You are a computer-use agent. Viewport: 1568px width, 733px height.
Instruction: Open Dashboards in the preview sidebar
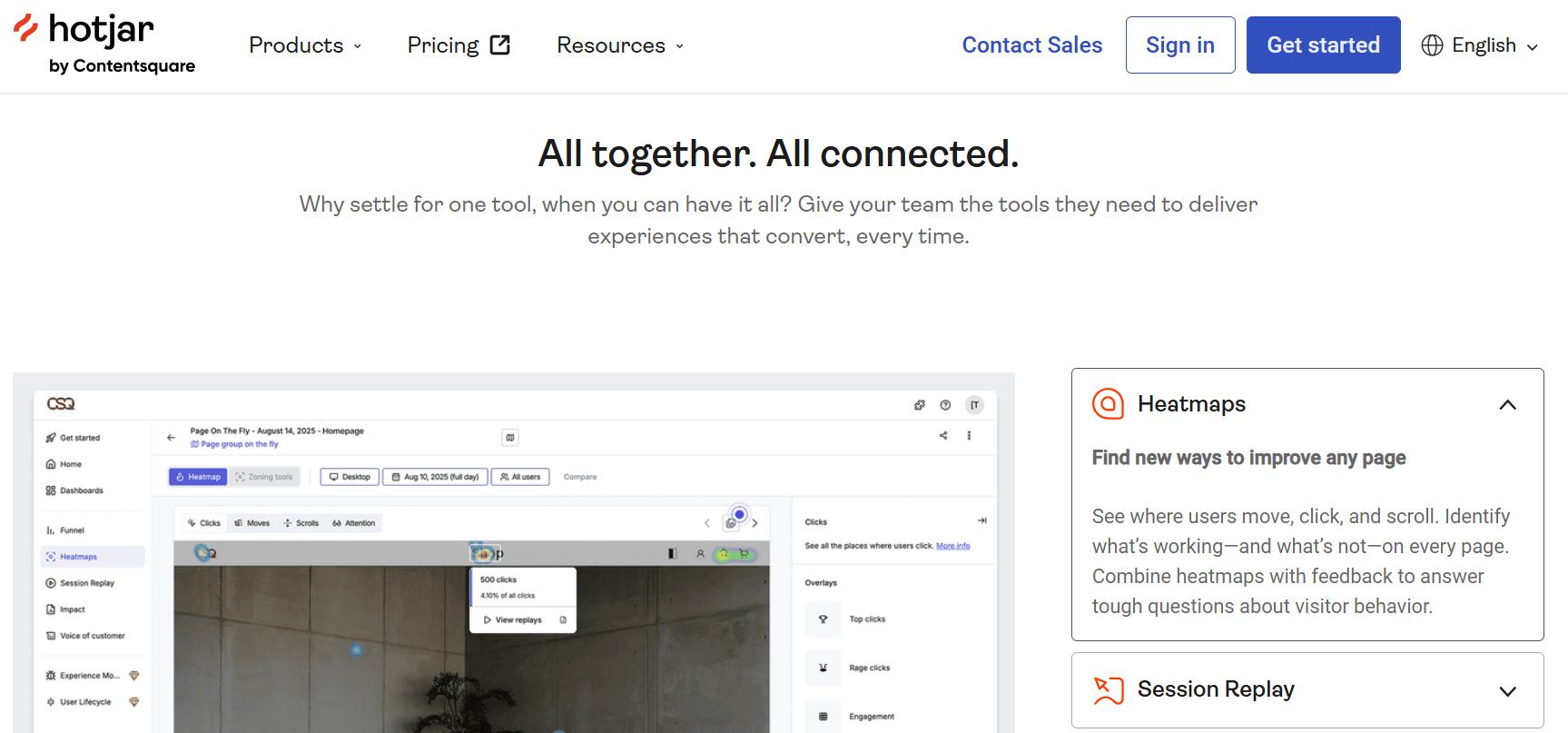click(x=75, y=490)
